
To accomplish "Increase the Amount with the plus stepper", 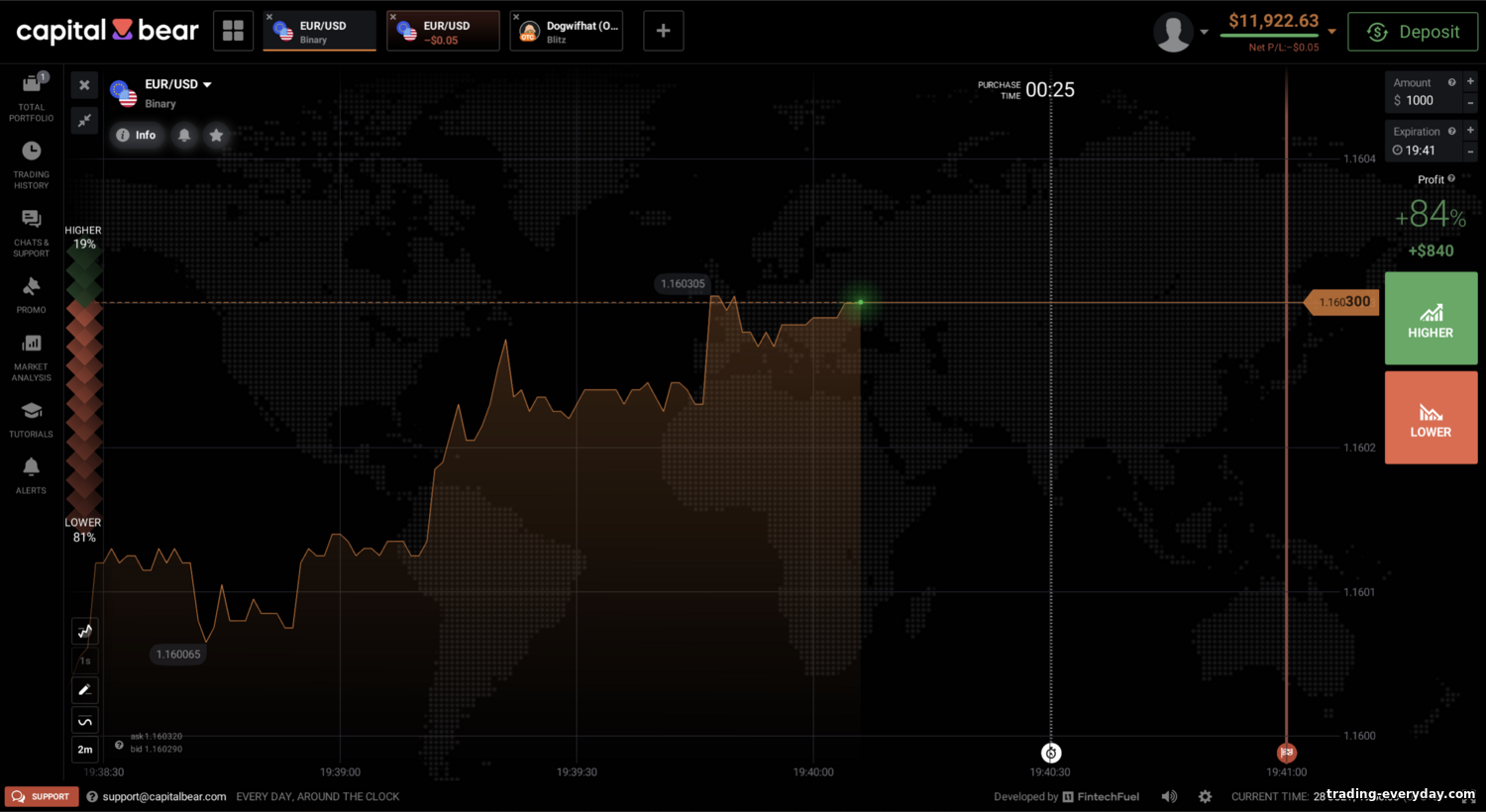I will (1470, 81).
